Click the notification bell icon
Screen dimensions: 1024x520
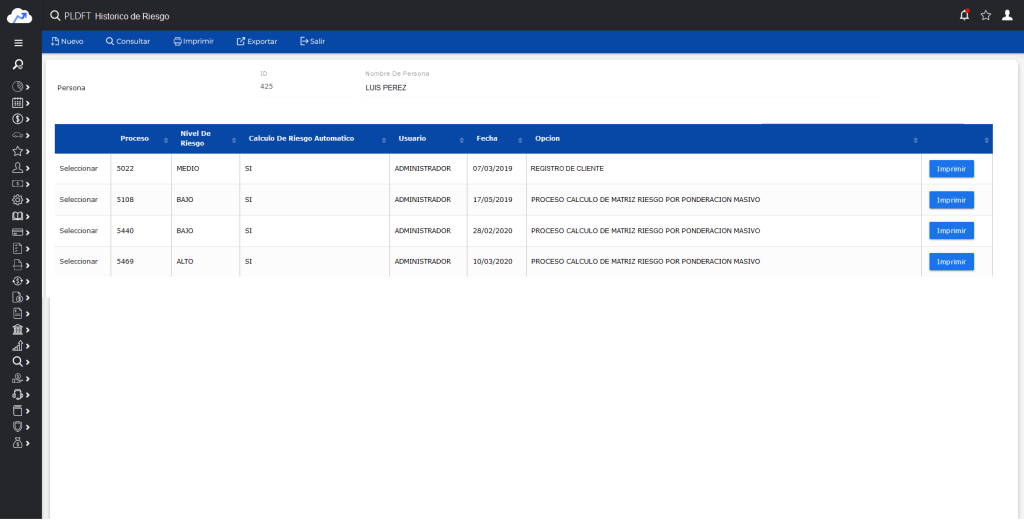click(964, 15)
